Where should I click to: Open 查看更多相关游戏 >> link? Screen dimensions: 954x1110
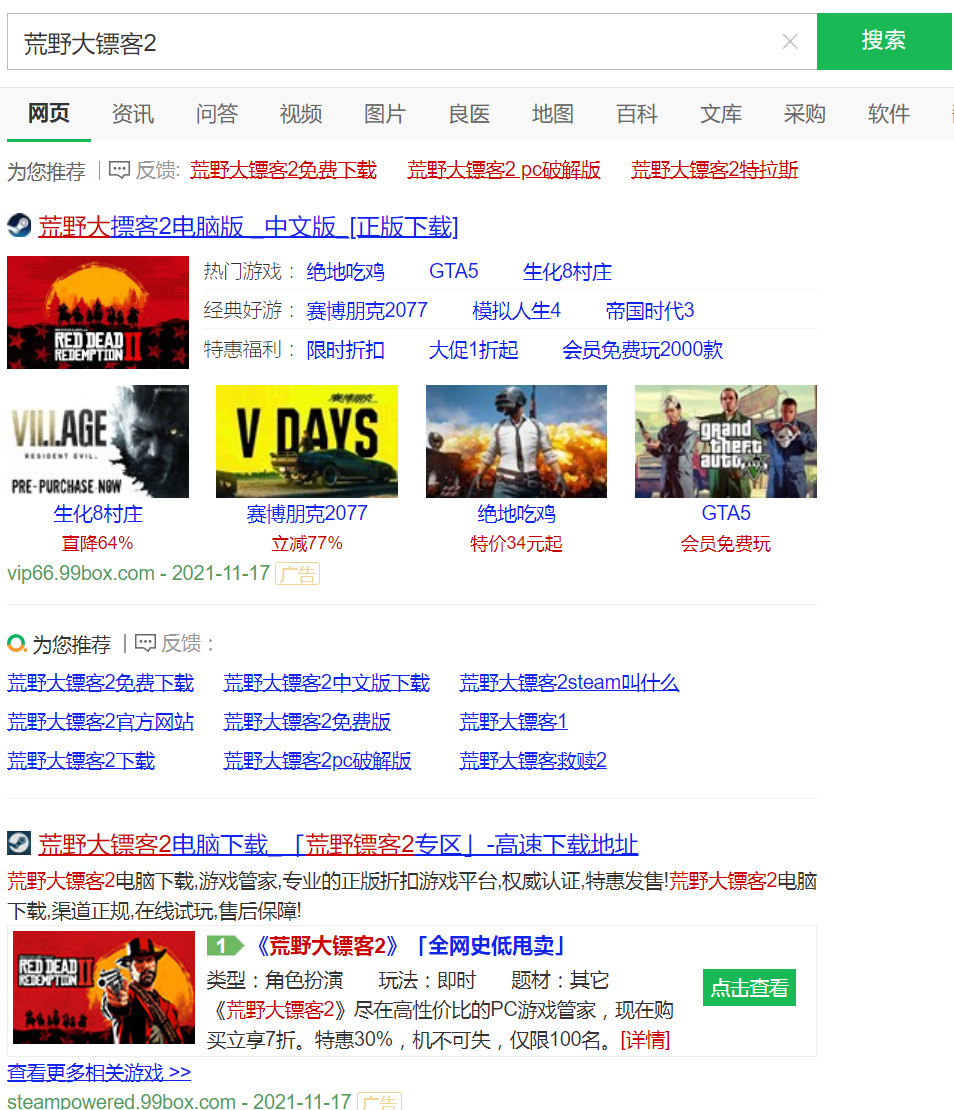[99, 1072]
